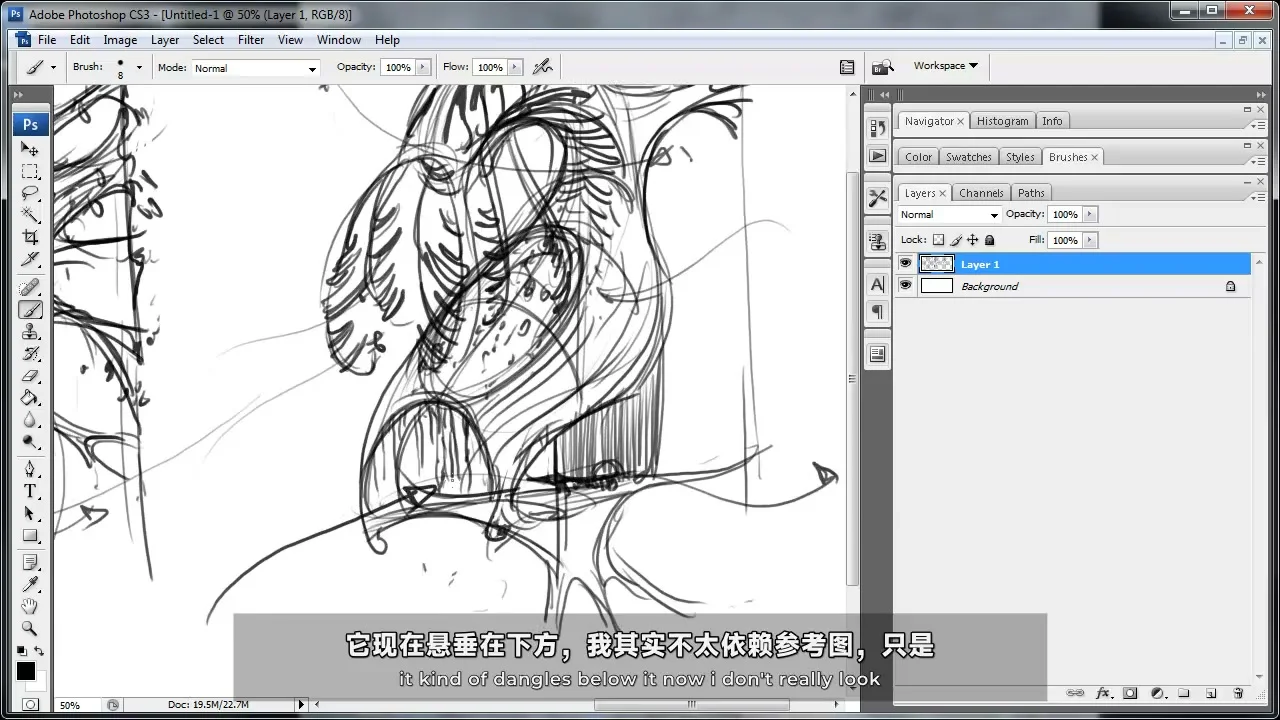Swap foreground and background colors

pos(39,651)
